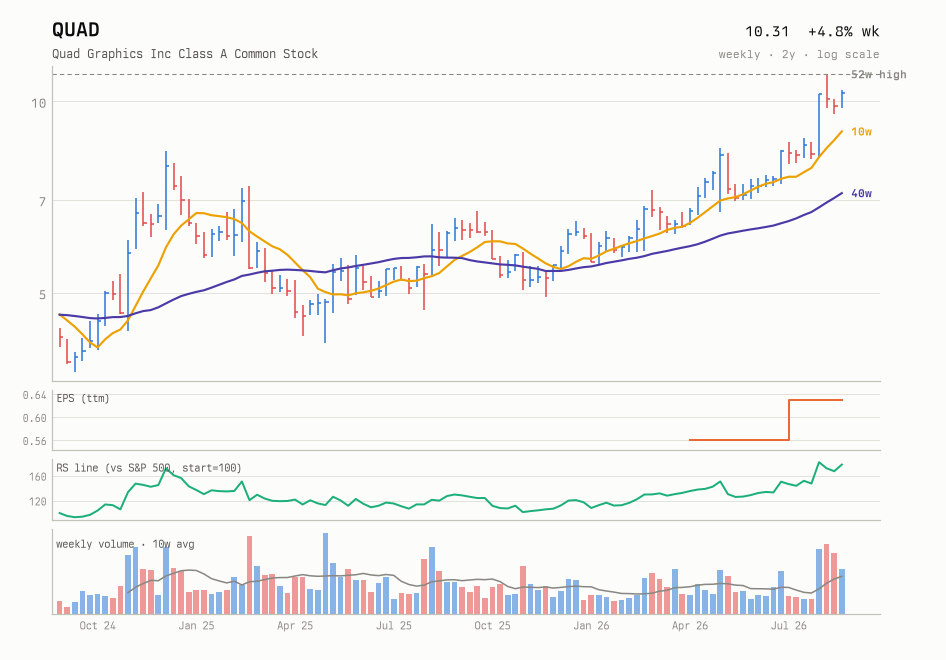Image resolution: width=946 pixels, height=660 pixels.
Task: Click the RS line (vs S&P 500) label
Action: pyautogui.click(x=148, y=468)
